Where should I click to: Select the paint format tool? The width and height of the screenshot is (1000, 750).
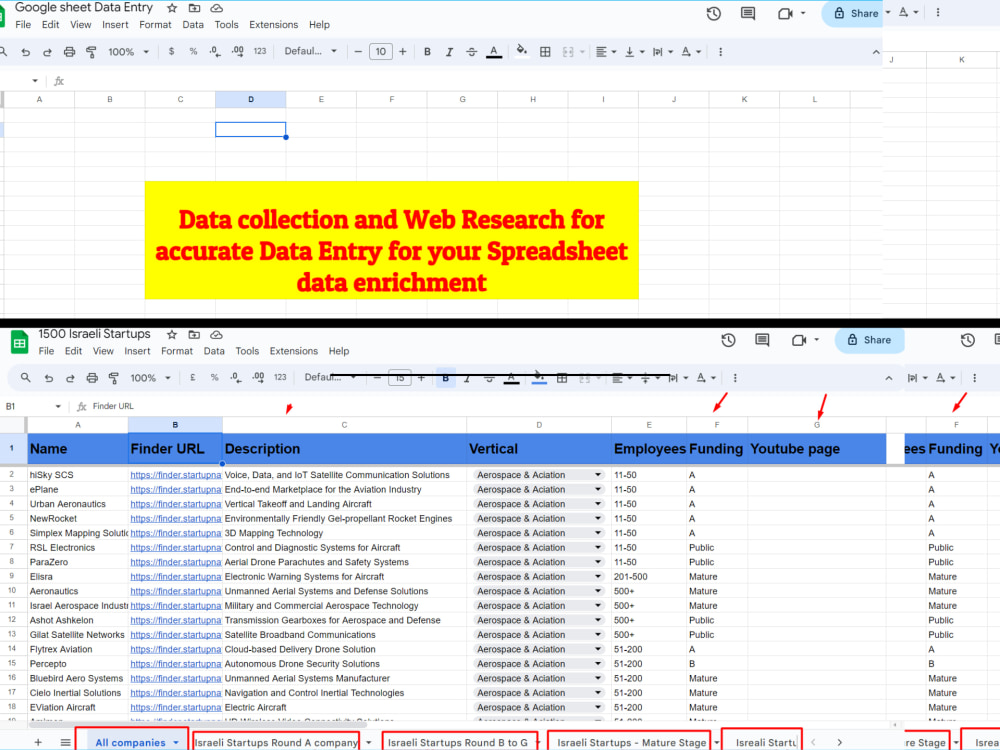[112, 377]
